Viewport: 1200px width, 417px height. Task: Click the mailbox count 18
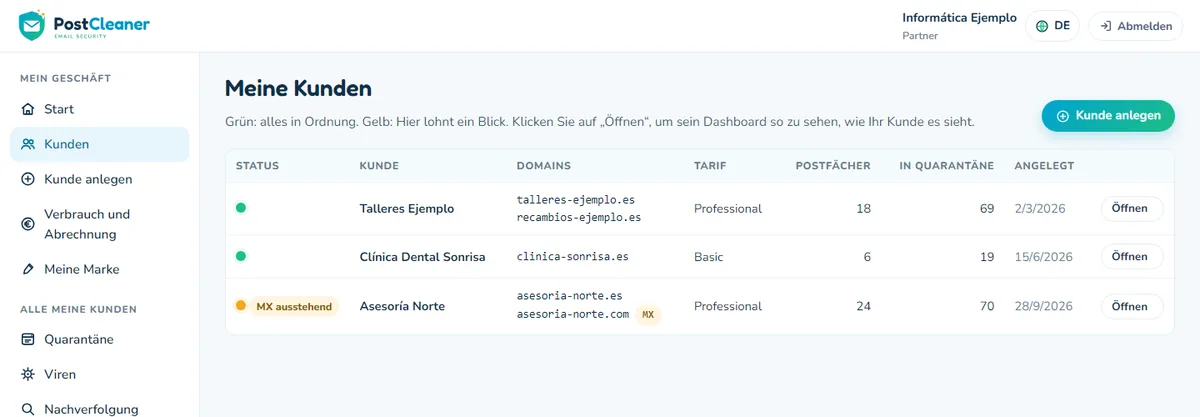click(863, 209)
